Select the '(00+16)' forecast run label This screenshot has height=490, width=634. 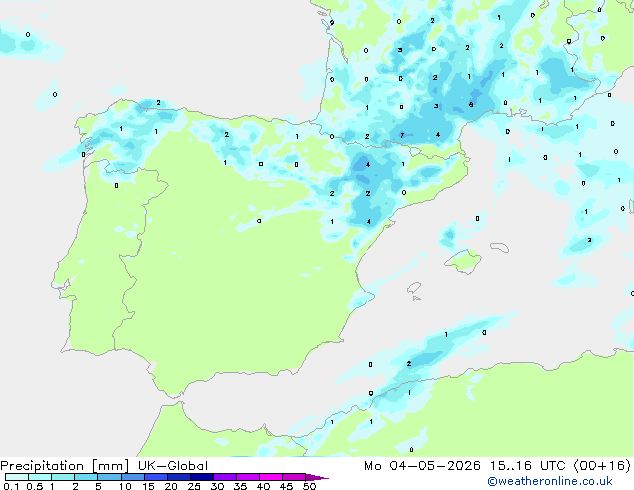point(602,466)
